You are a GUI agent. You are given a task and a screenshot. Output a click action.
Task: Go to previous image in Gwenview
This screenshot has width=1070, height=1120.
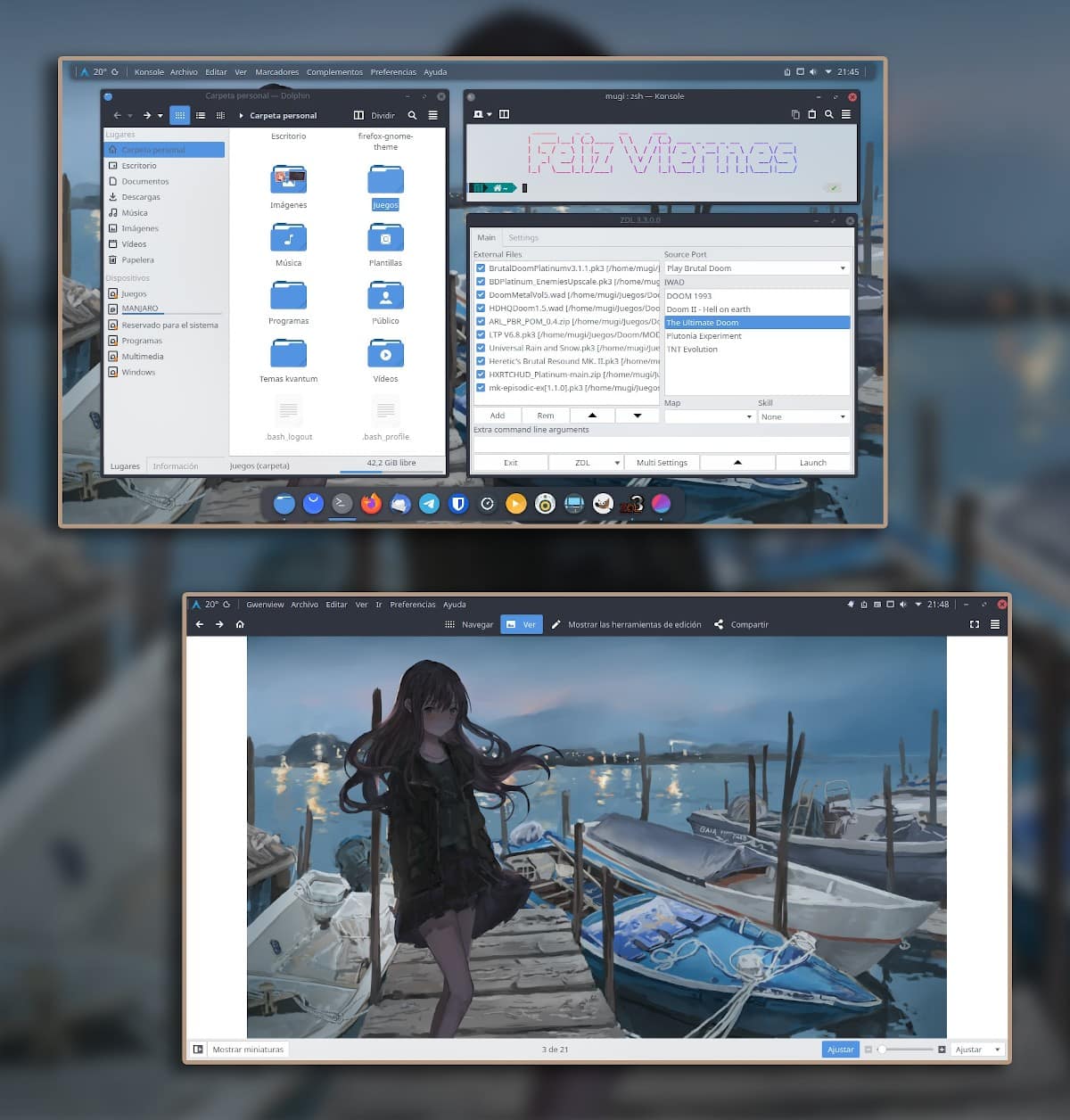coord(199,624)
